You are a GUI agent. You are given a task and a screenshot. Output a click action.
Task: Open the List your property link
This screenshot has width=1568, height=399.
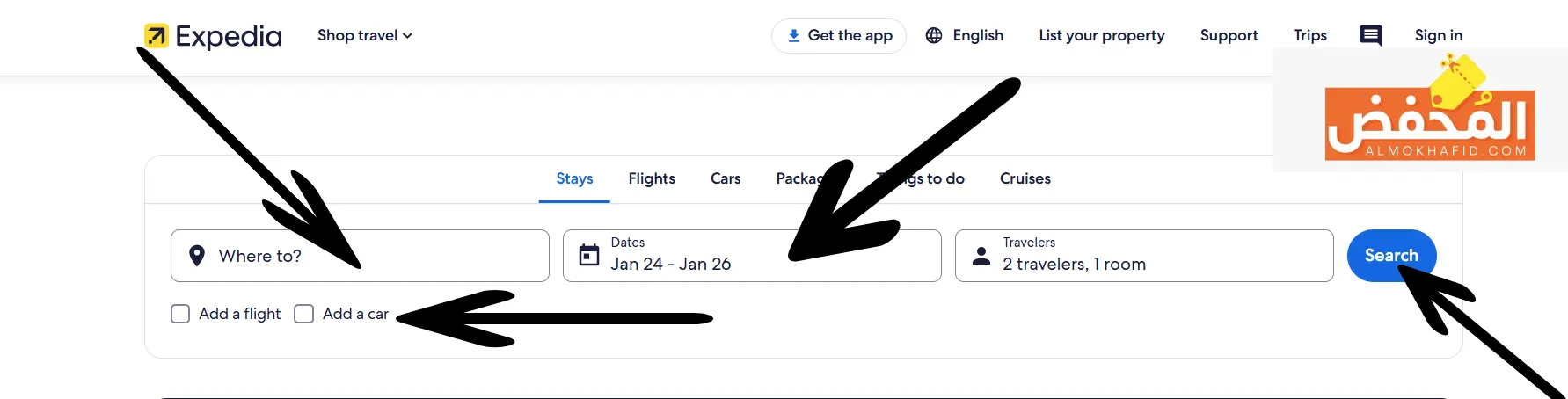tap(1102, 35)
